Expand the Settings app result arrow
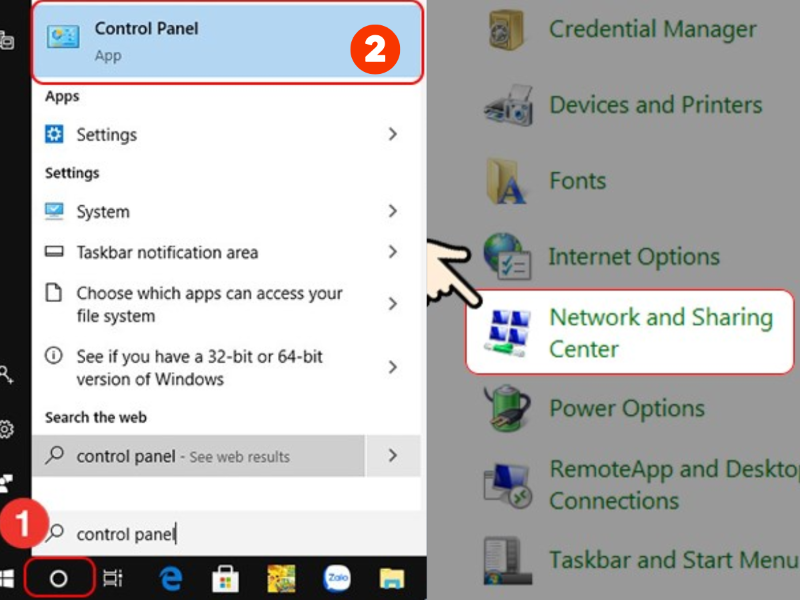800x600 pixels. click(392, 134)
